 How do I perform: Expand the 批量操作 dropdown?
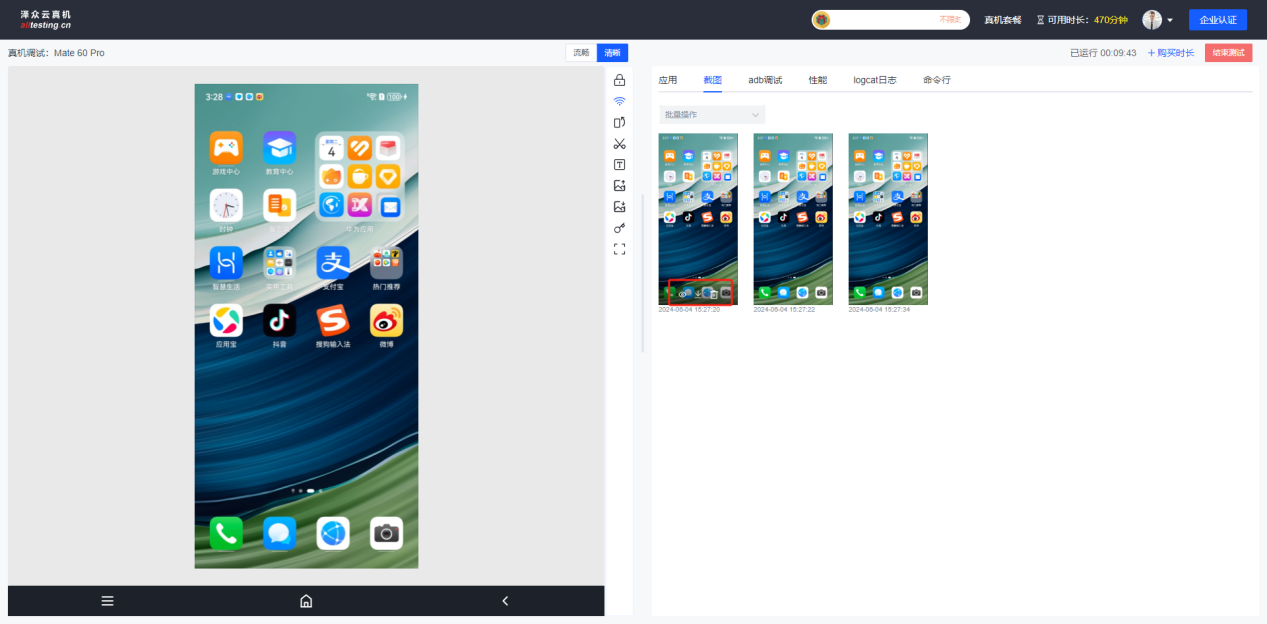point(711,115)
